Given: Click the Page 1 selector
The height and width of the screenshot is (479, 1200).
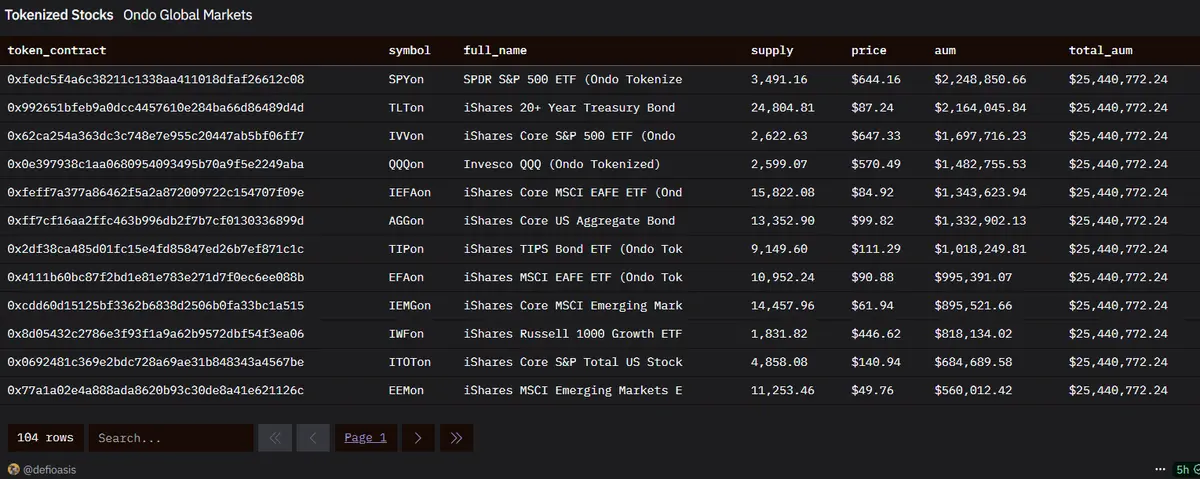Looking at the screenshot, I should pos(365,437).
